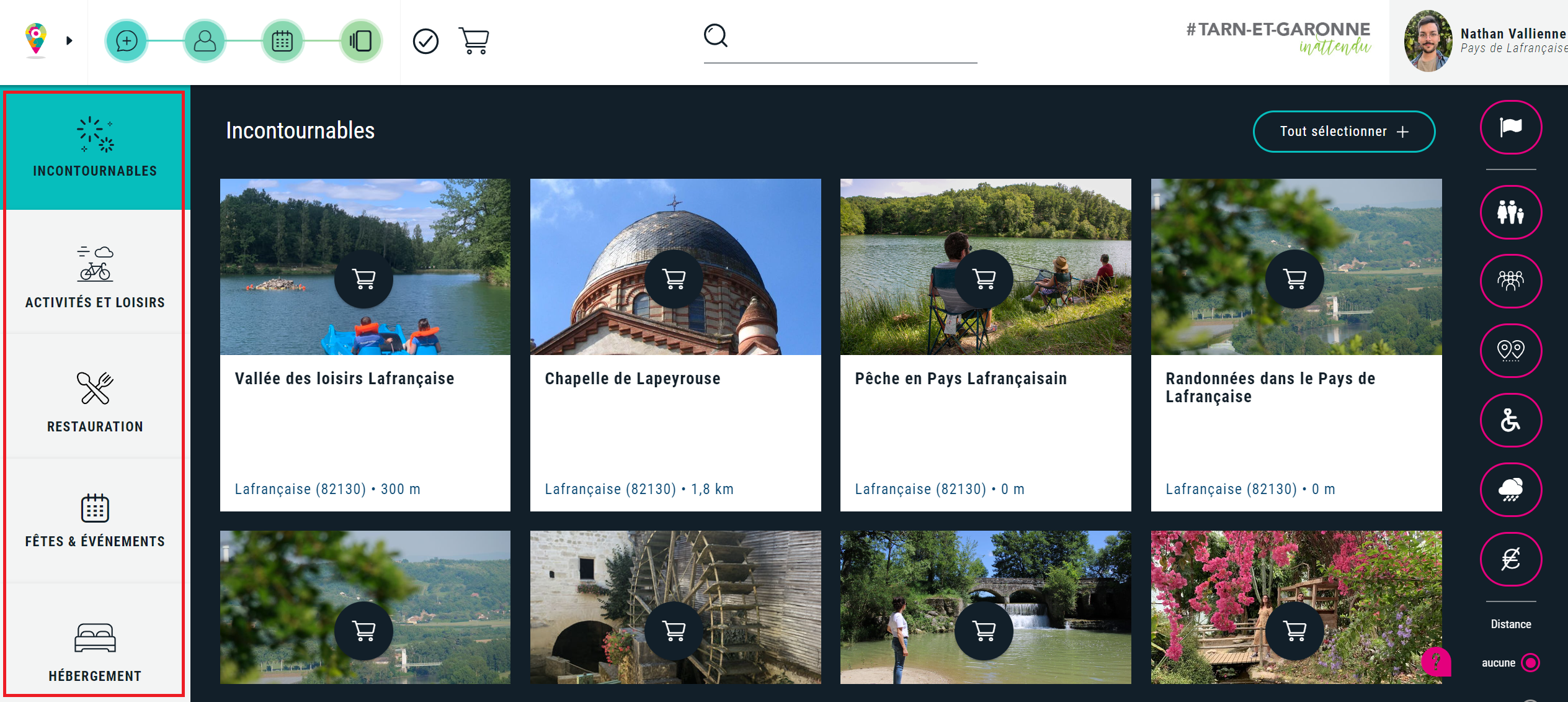This screenshot has width=1568, height=702.
Task: Go to the calendar step icon
Action: pyautogui.click(x=282, y=41)
